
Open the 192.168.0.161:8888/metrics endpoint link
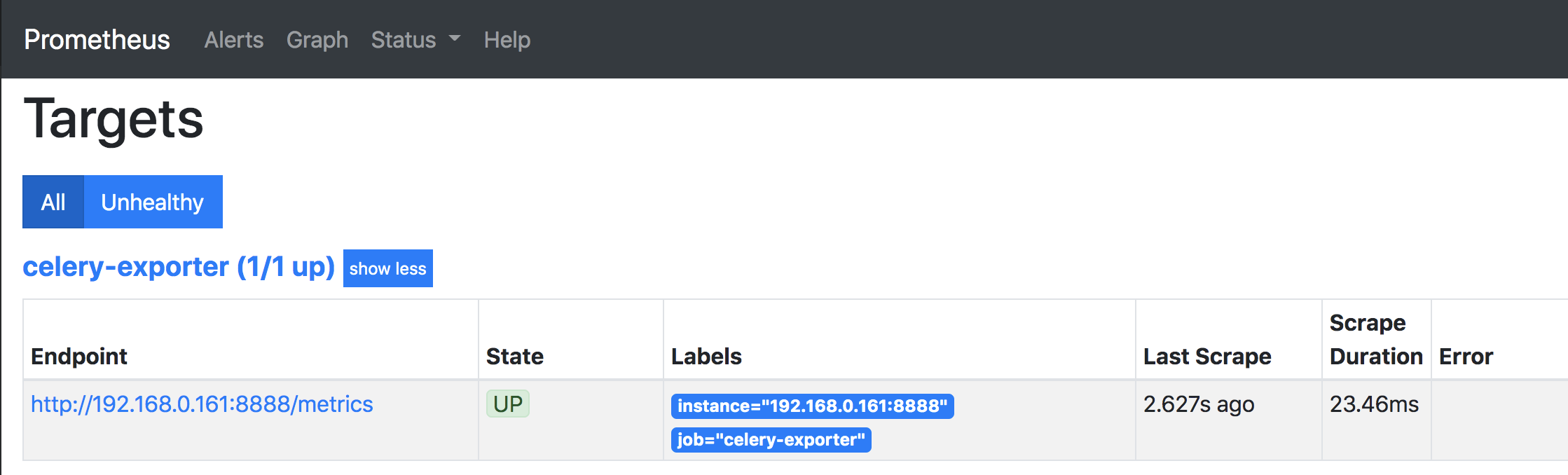click(x=202, y=404)
